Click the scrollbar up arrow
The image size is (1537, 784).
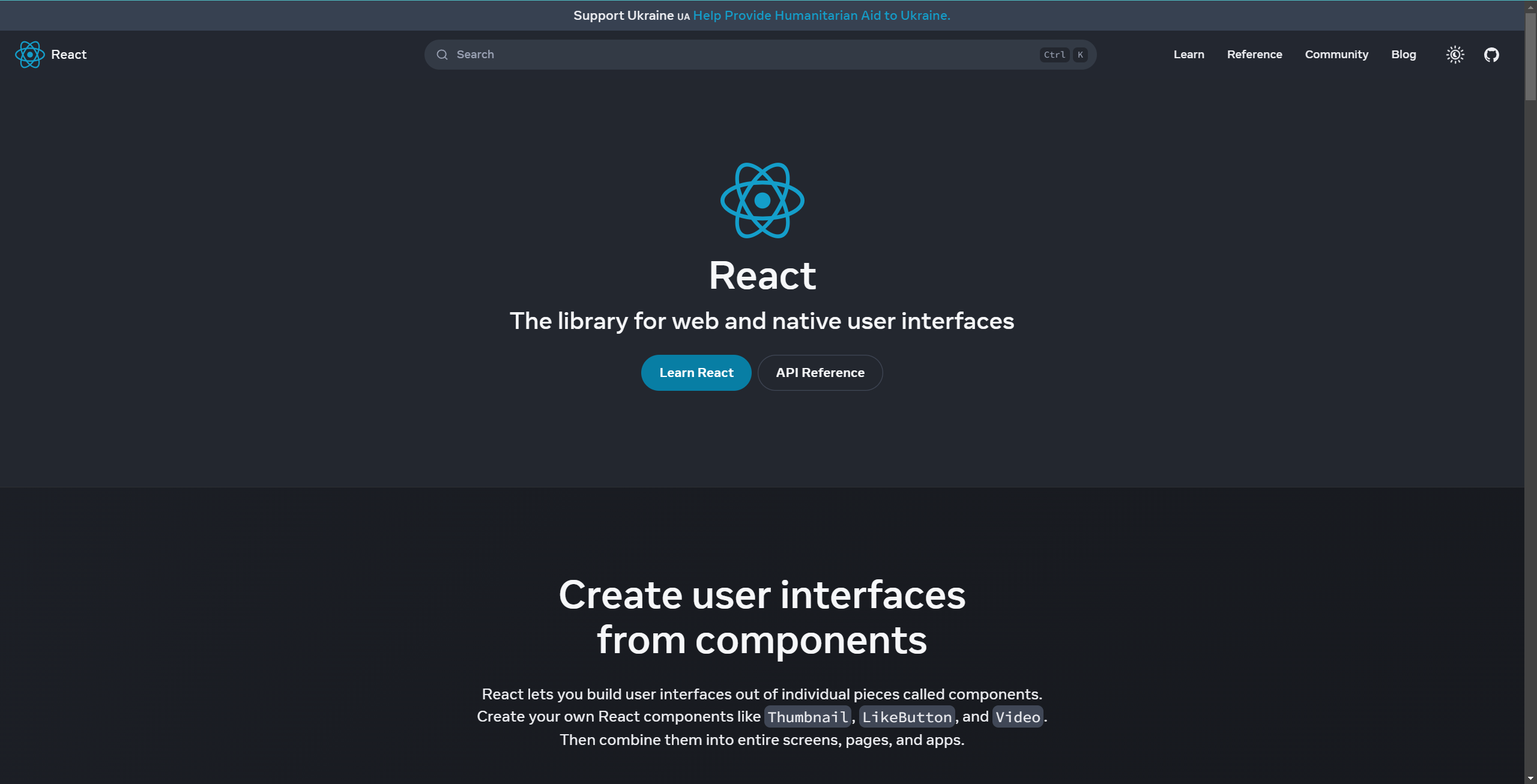[x=1530, y=6]
